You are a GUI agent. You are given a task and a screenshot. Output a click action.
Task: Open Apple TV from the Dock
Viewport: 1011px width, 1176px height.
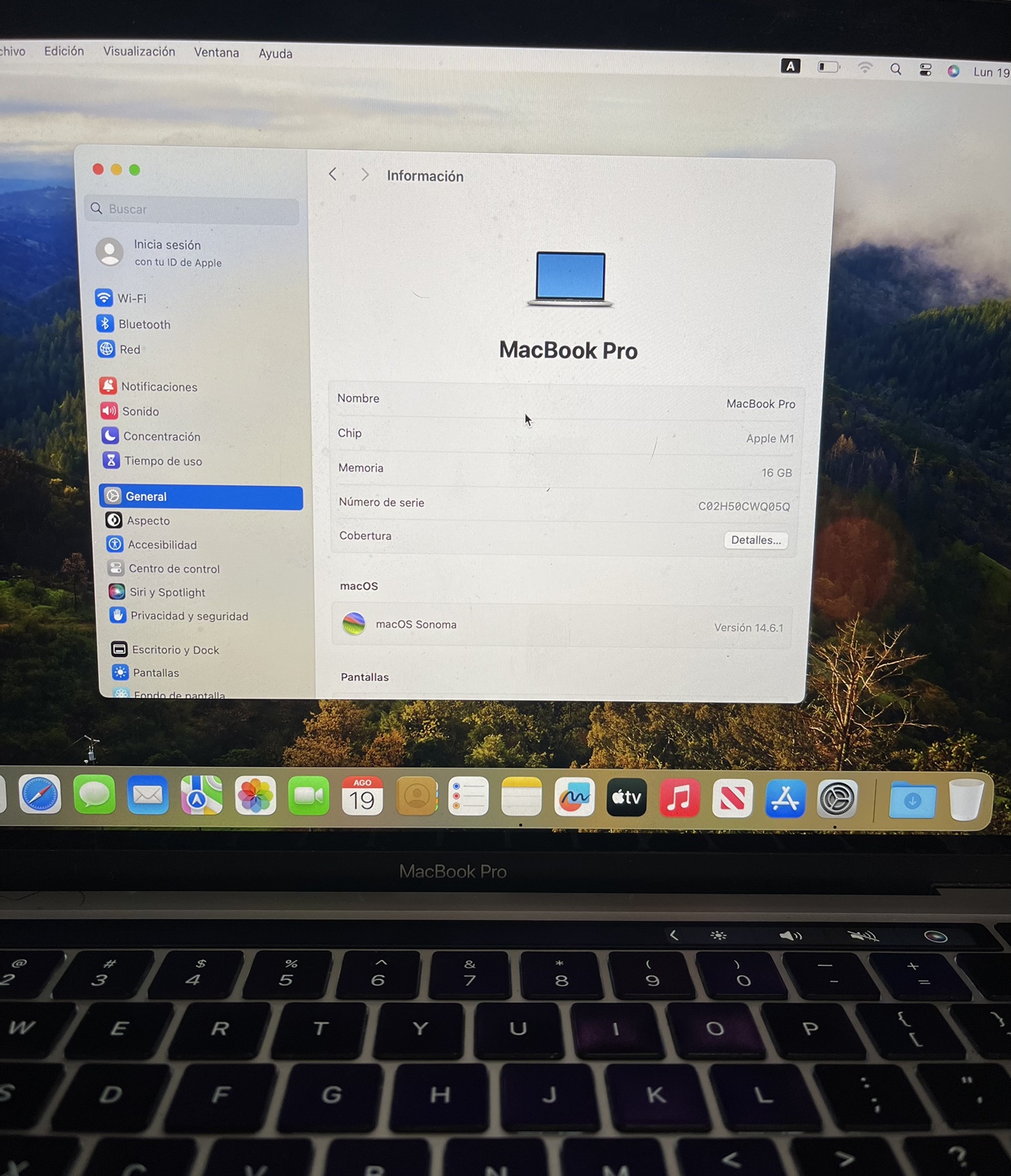(x=626, y=798)
